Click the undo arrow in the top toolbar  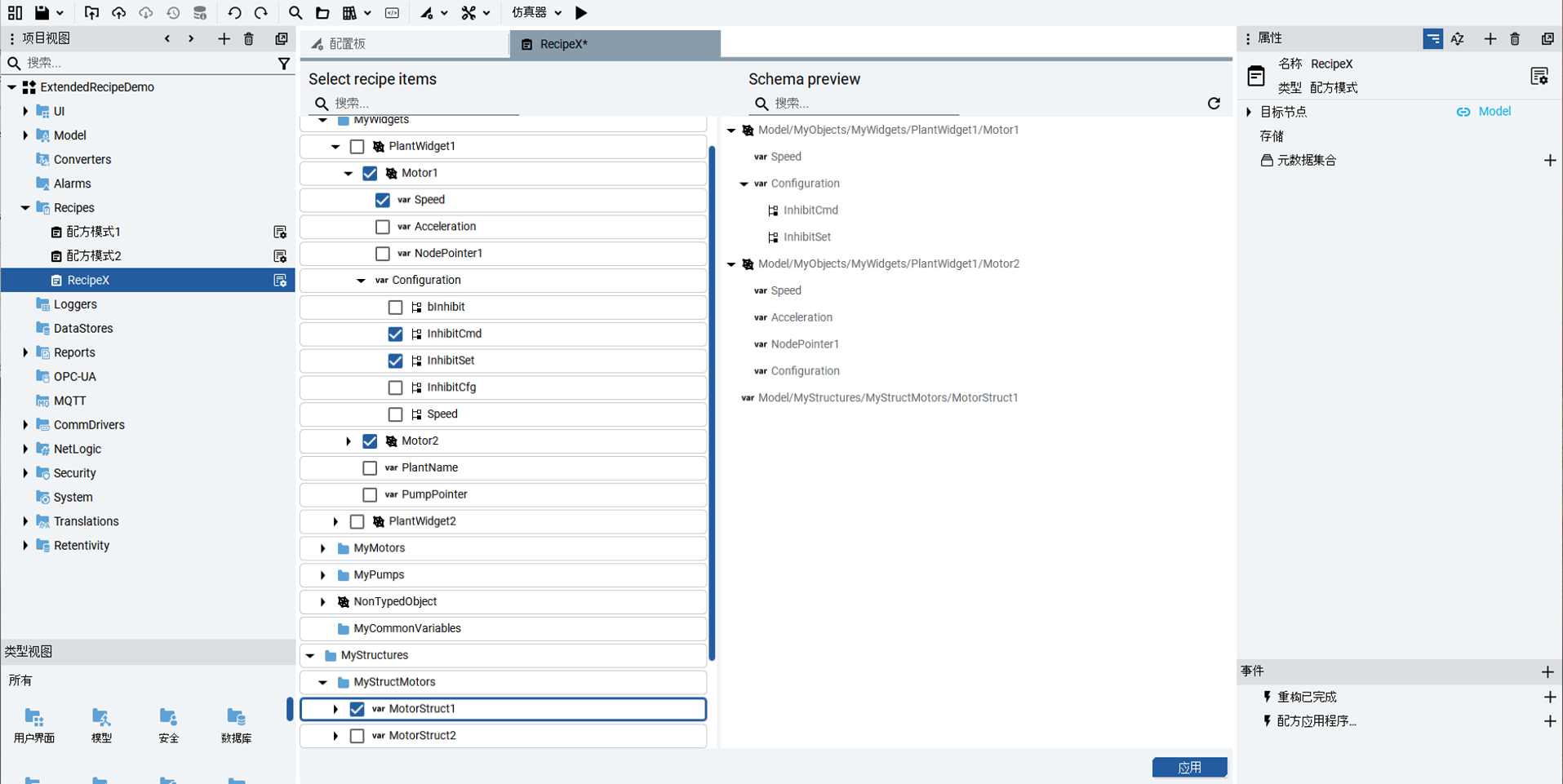tap(234, 13)
